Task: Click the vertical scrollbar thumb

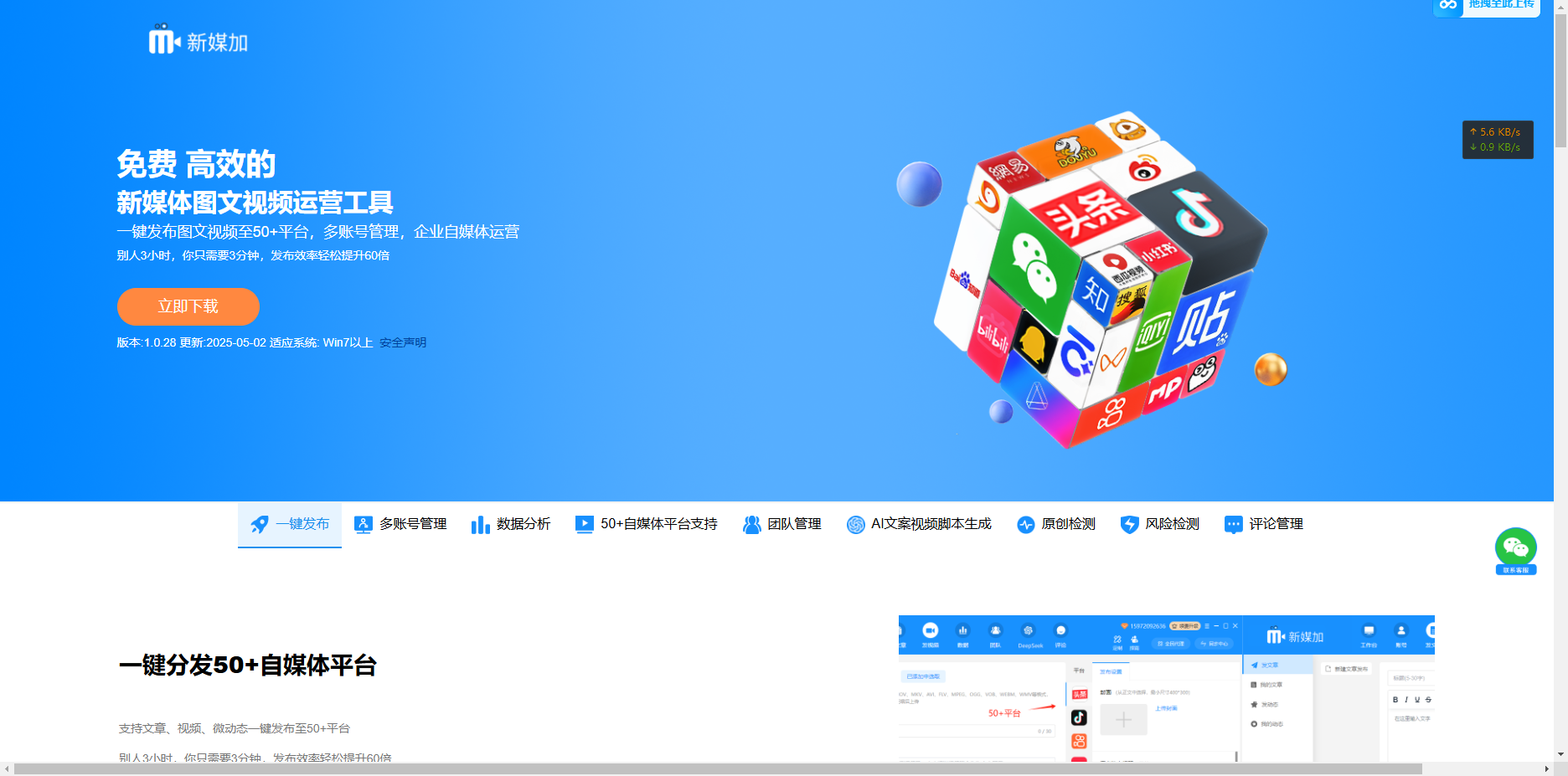Action: click(x=1560, y=81)
